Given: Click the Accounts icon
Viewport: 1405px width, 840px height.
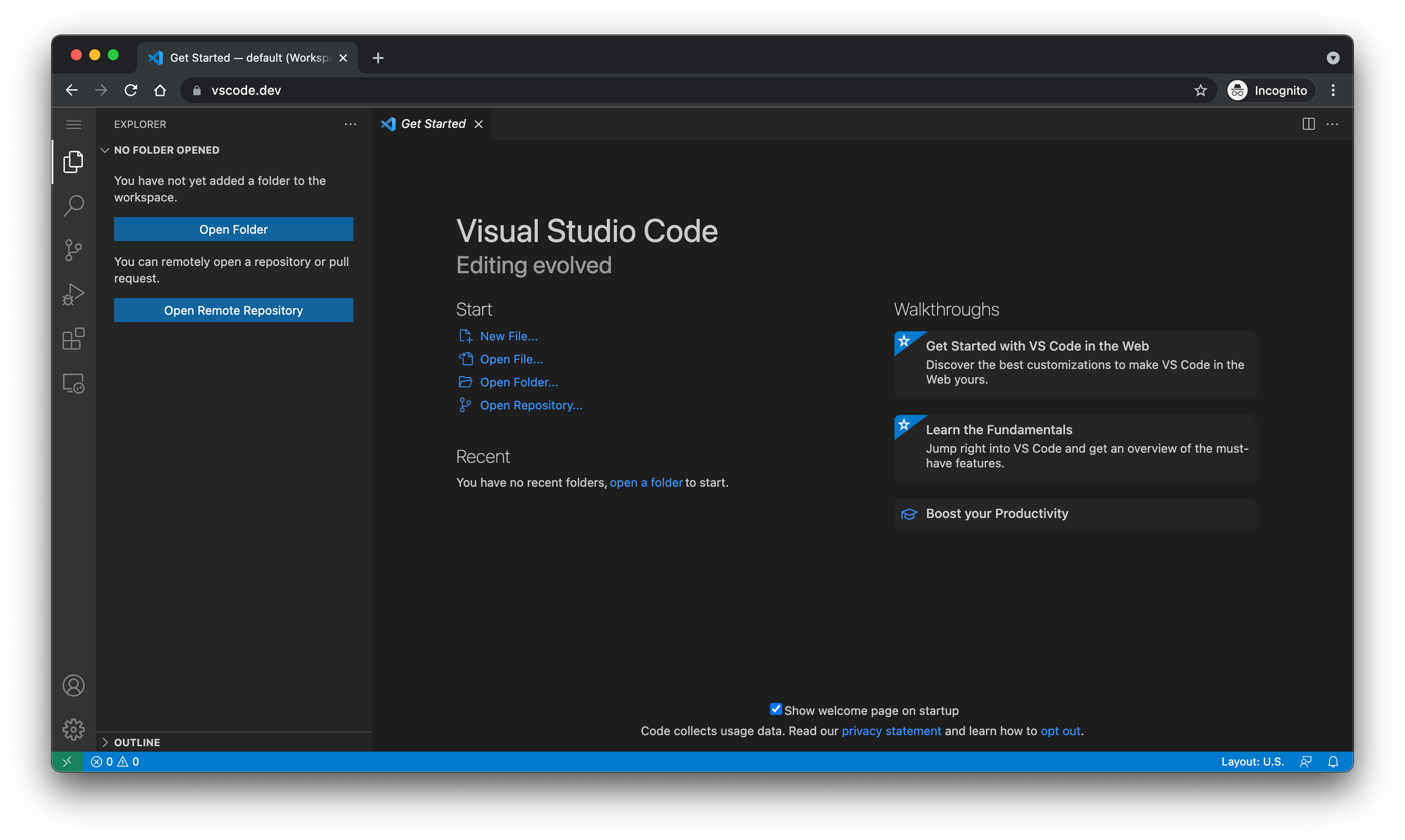Looking at the screenshot, I should (74, 685).
